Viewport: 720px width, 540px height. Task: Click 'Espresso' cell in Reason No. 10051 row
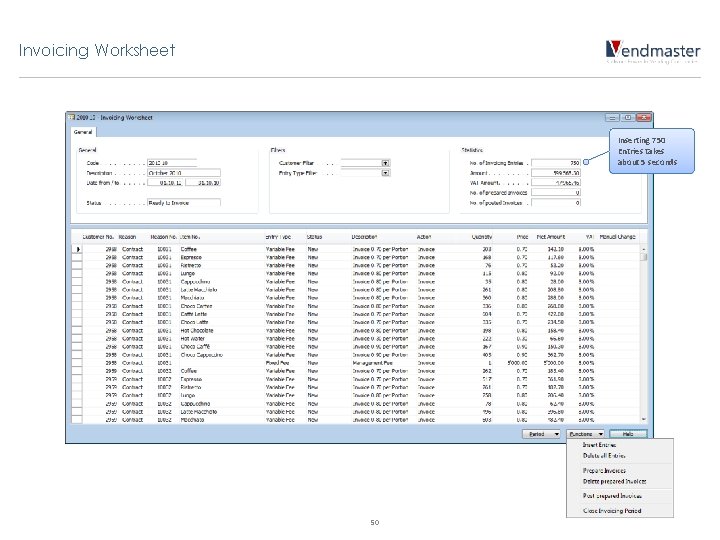pyautogui.click(x=191, y=257)
